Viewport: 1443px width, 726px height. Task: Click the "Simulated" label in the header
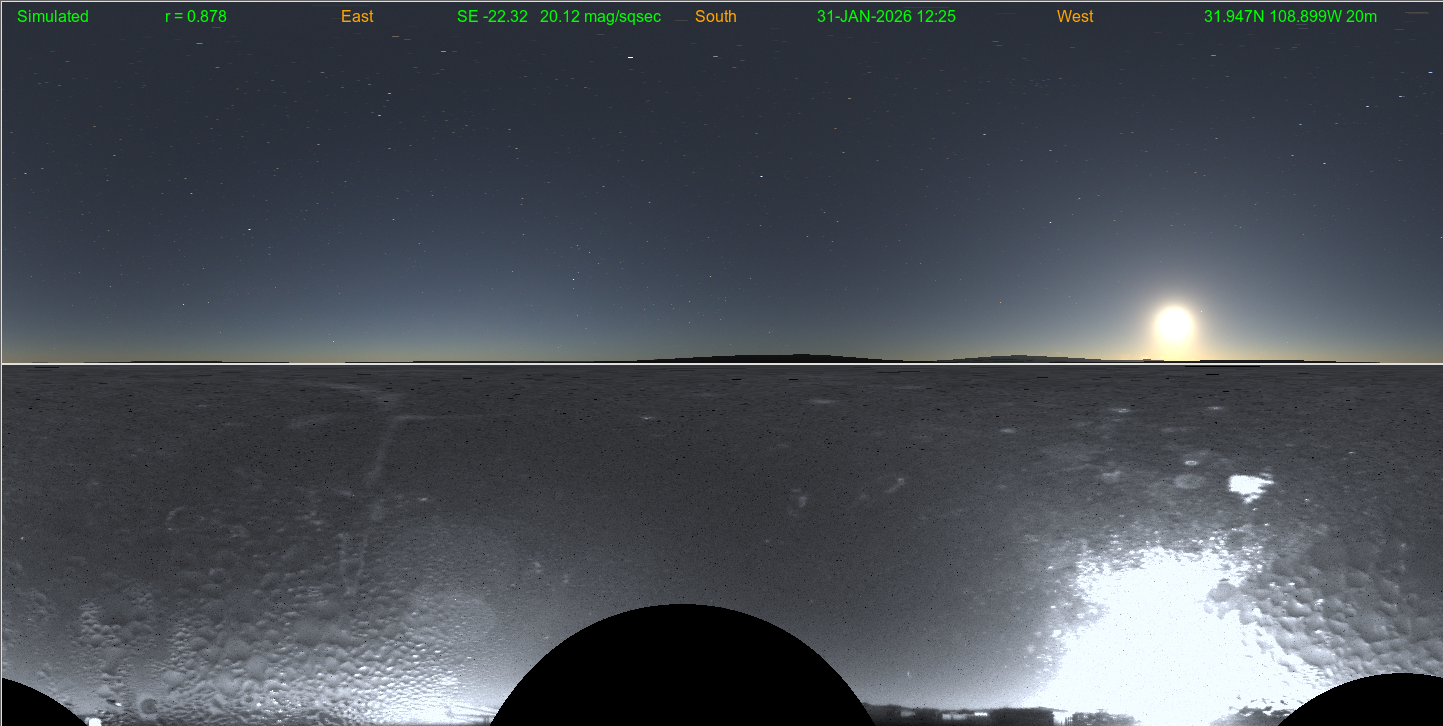(53, 17)
